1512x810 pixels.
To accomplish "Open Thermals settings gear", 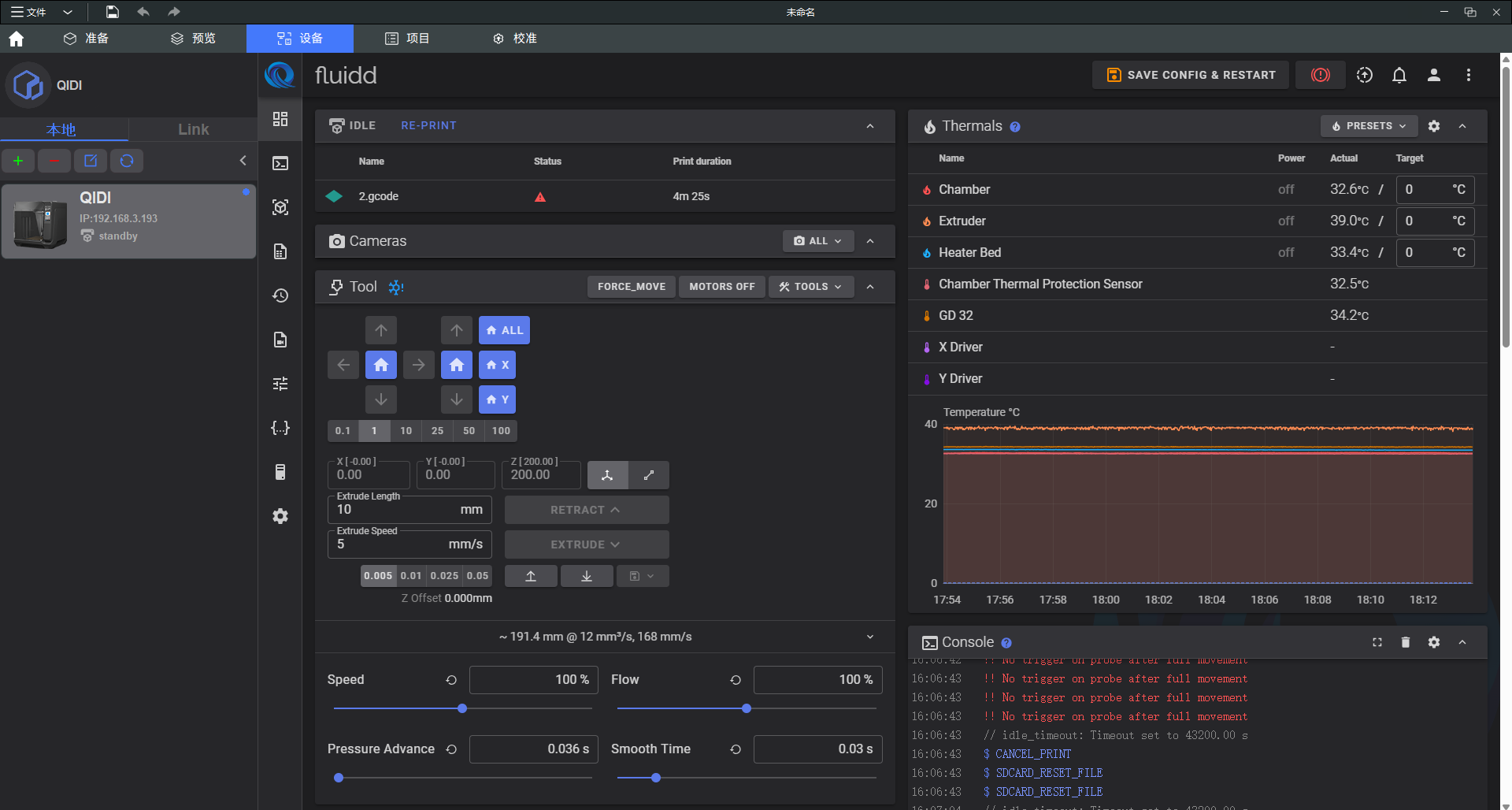I will [x=1433, y=126].
